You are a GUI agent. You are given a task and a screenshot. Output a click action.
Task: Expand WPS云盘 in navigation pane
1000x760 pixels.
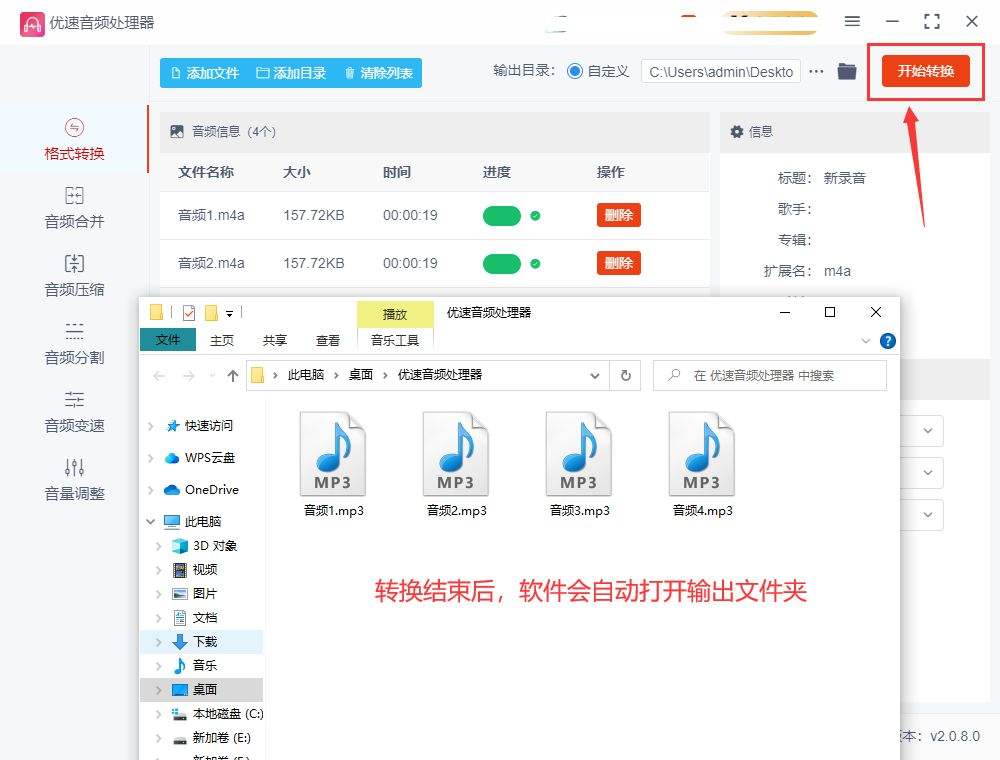(x=151, y=458)
